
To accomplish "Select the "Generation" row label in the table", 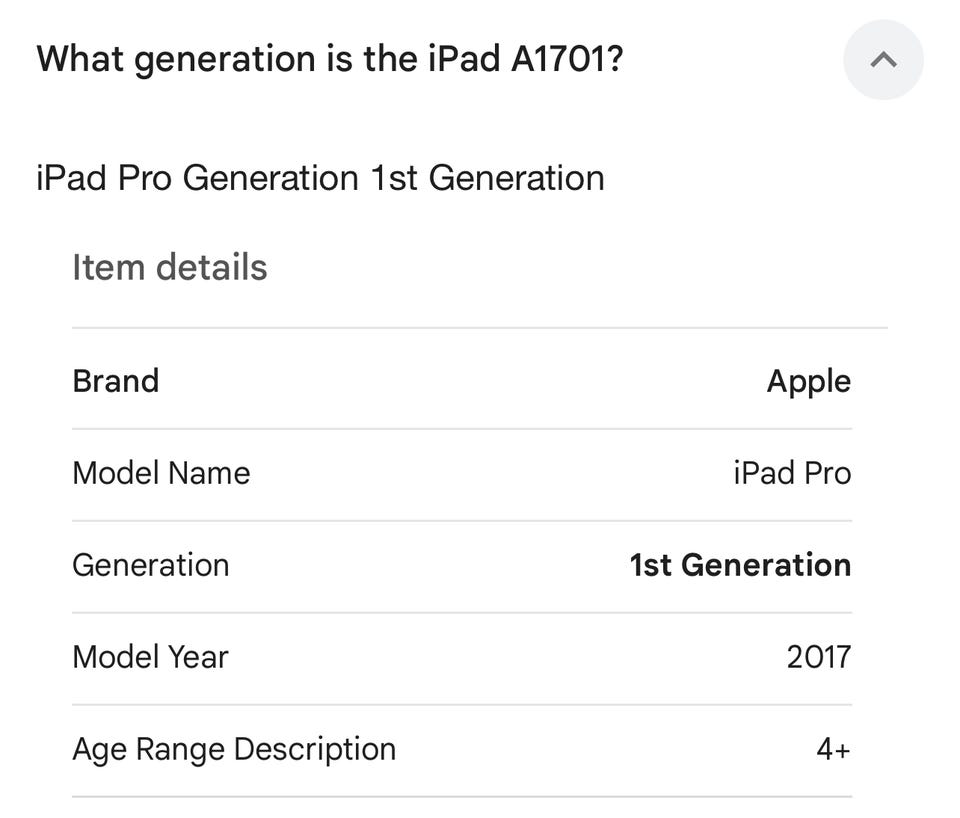I will click(151, 565).
